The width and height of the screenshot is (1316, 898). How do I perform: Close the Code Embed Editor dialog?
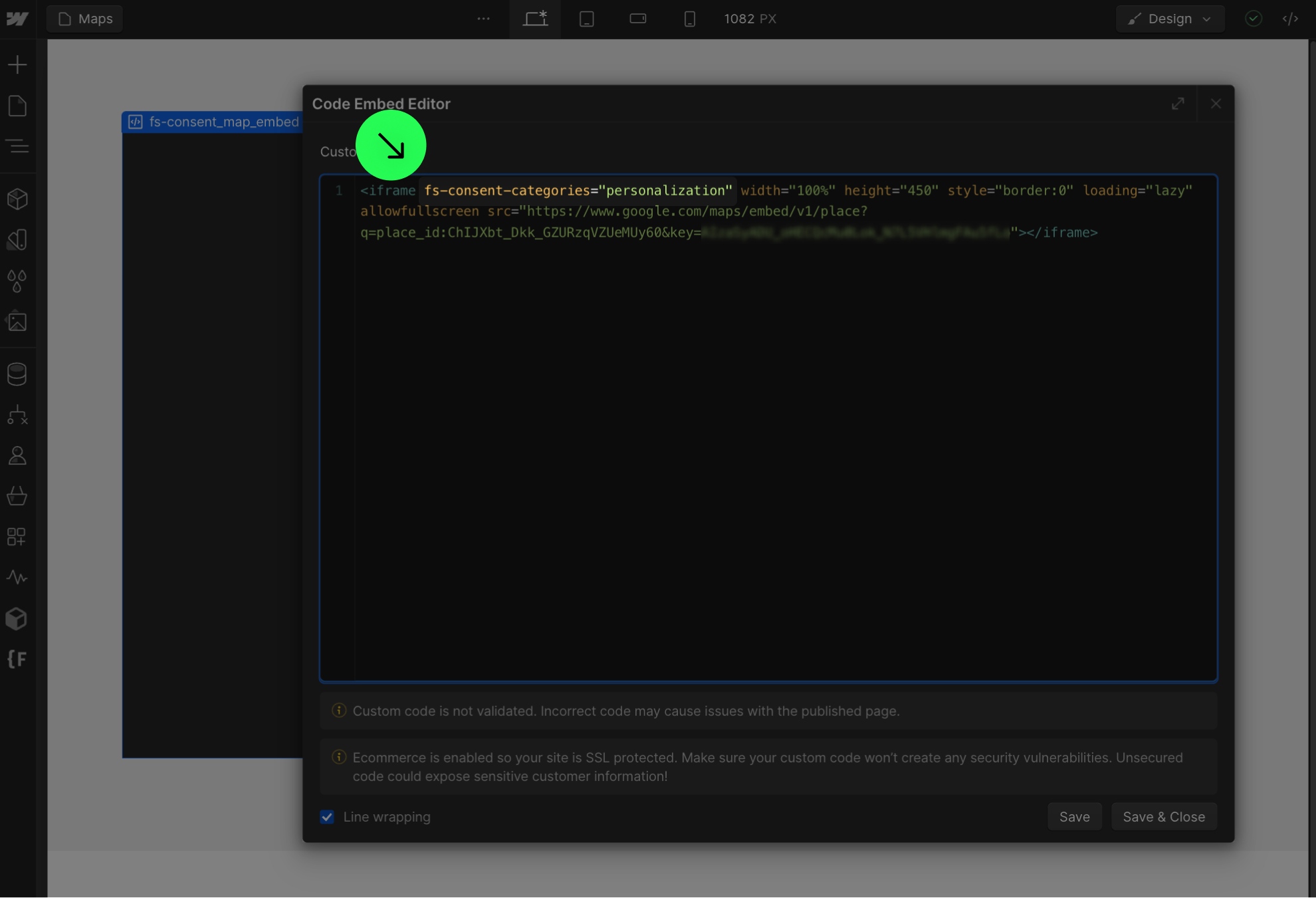tap(1216, 104)
